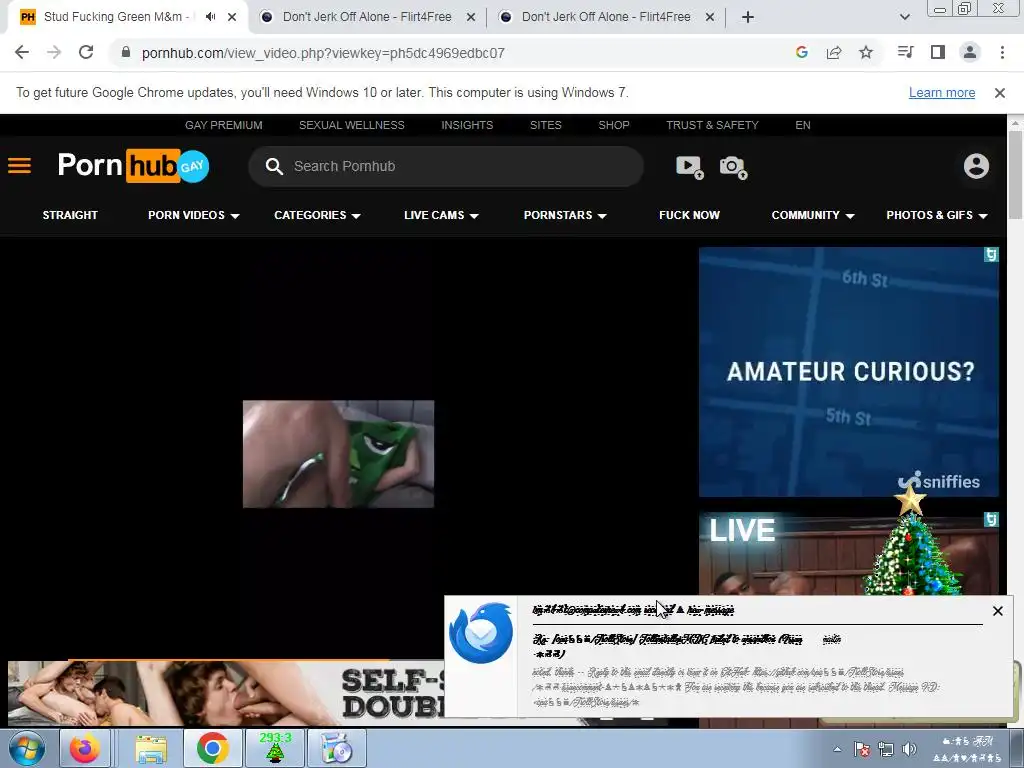Close the Thunderbird mail notification
The image size is (1024, 768).
pyautogui.click(x=997, y=611)
